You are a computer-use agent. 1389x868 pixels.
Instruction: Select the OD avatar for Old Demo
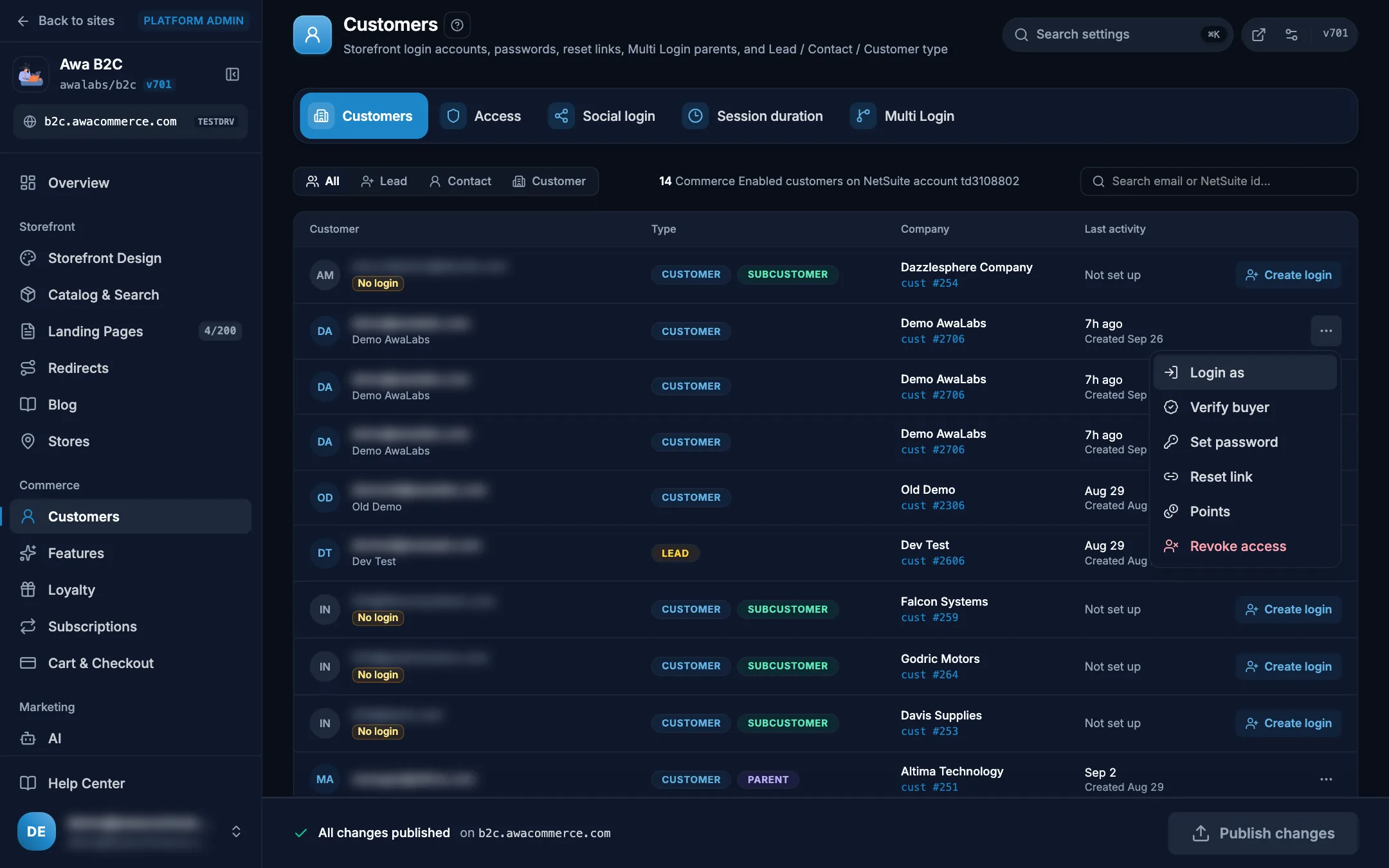pos(325,498)
